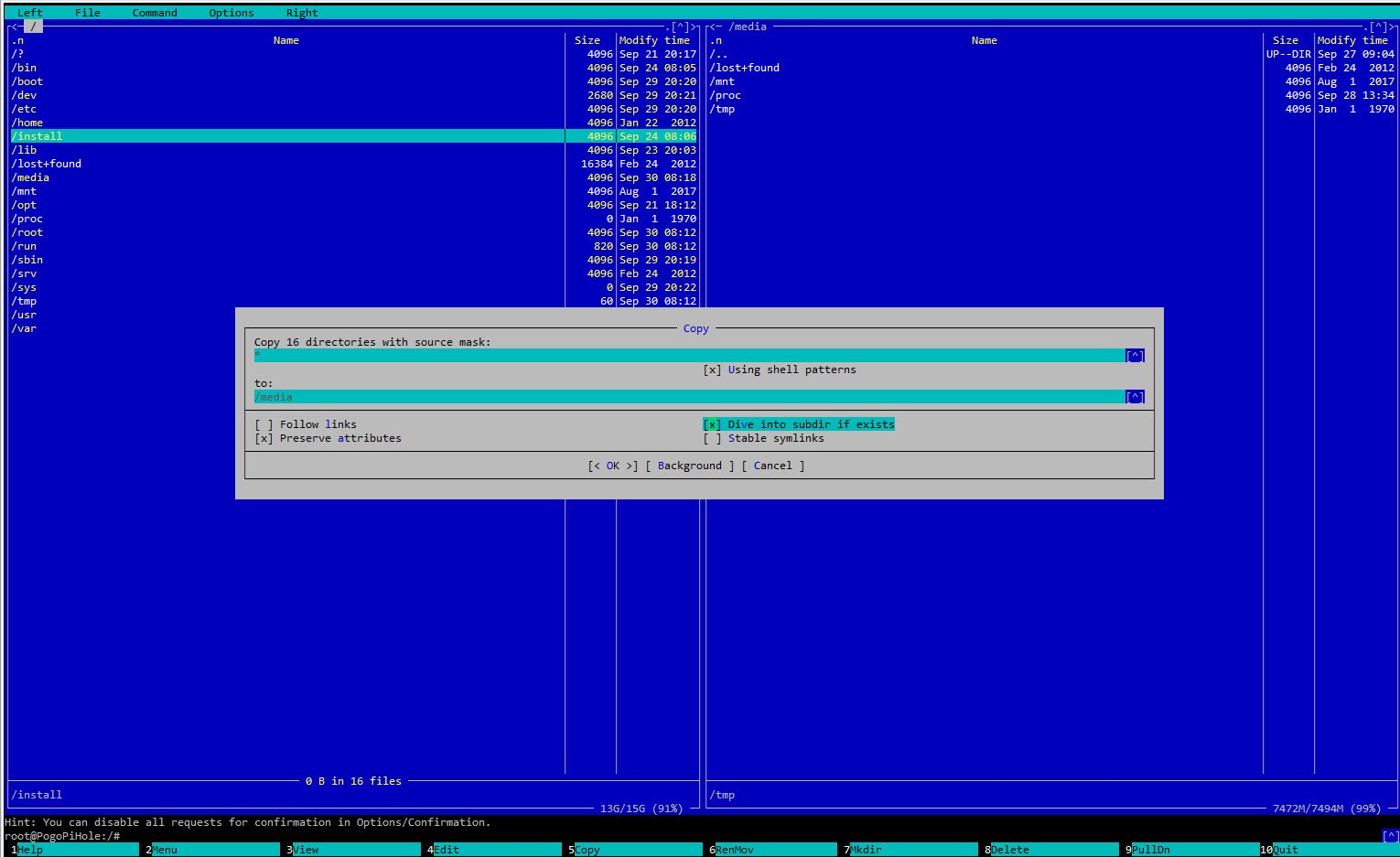Open source mask history dropdown
The image size is (1400, 857).
pyautogui.click(x=1135, y=356)
